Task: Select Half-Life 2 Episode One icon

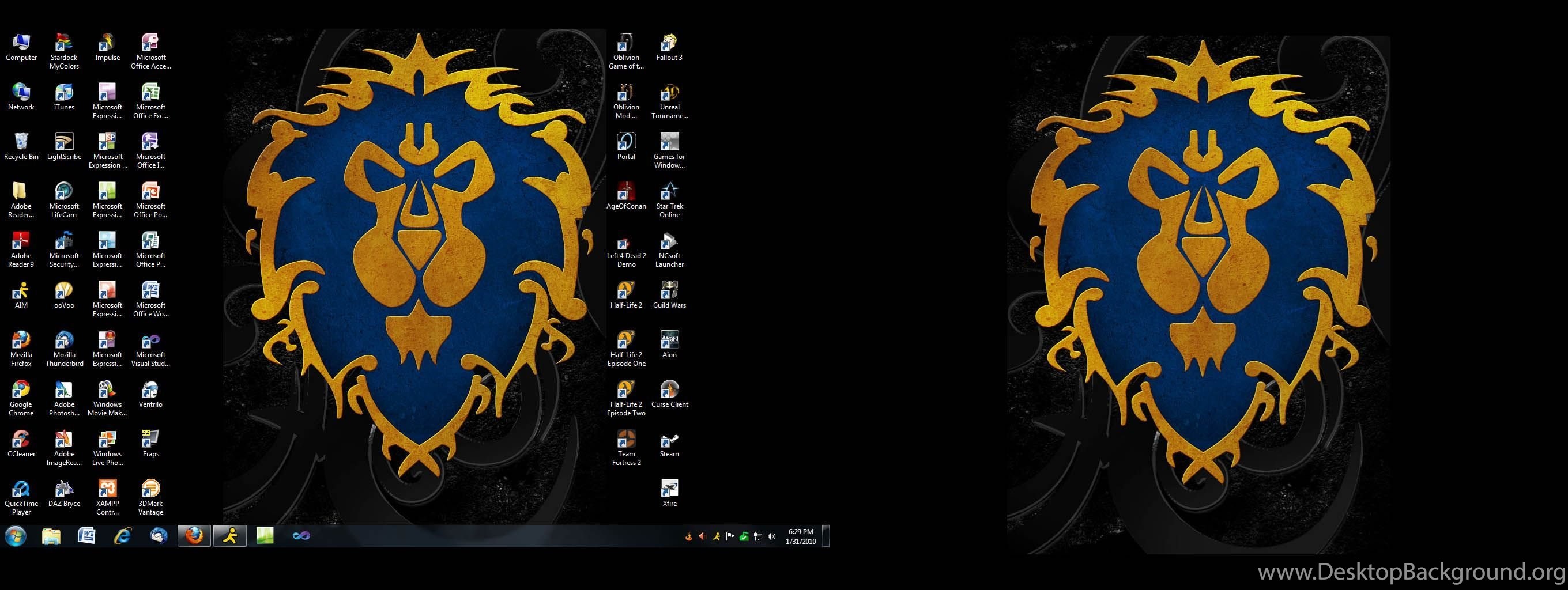Action: click(x=627, y=349)
